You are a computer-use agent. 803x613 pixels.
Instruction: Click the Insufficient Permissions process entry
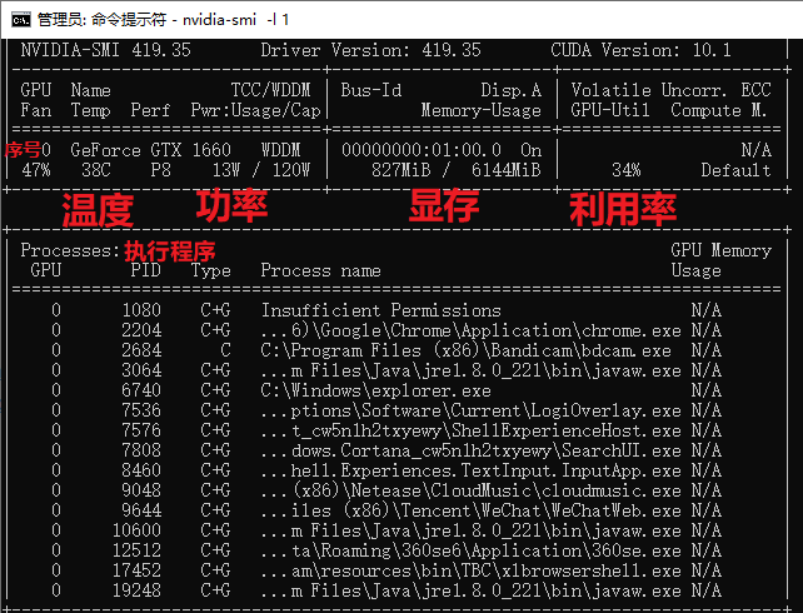click(381, 310)
